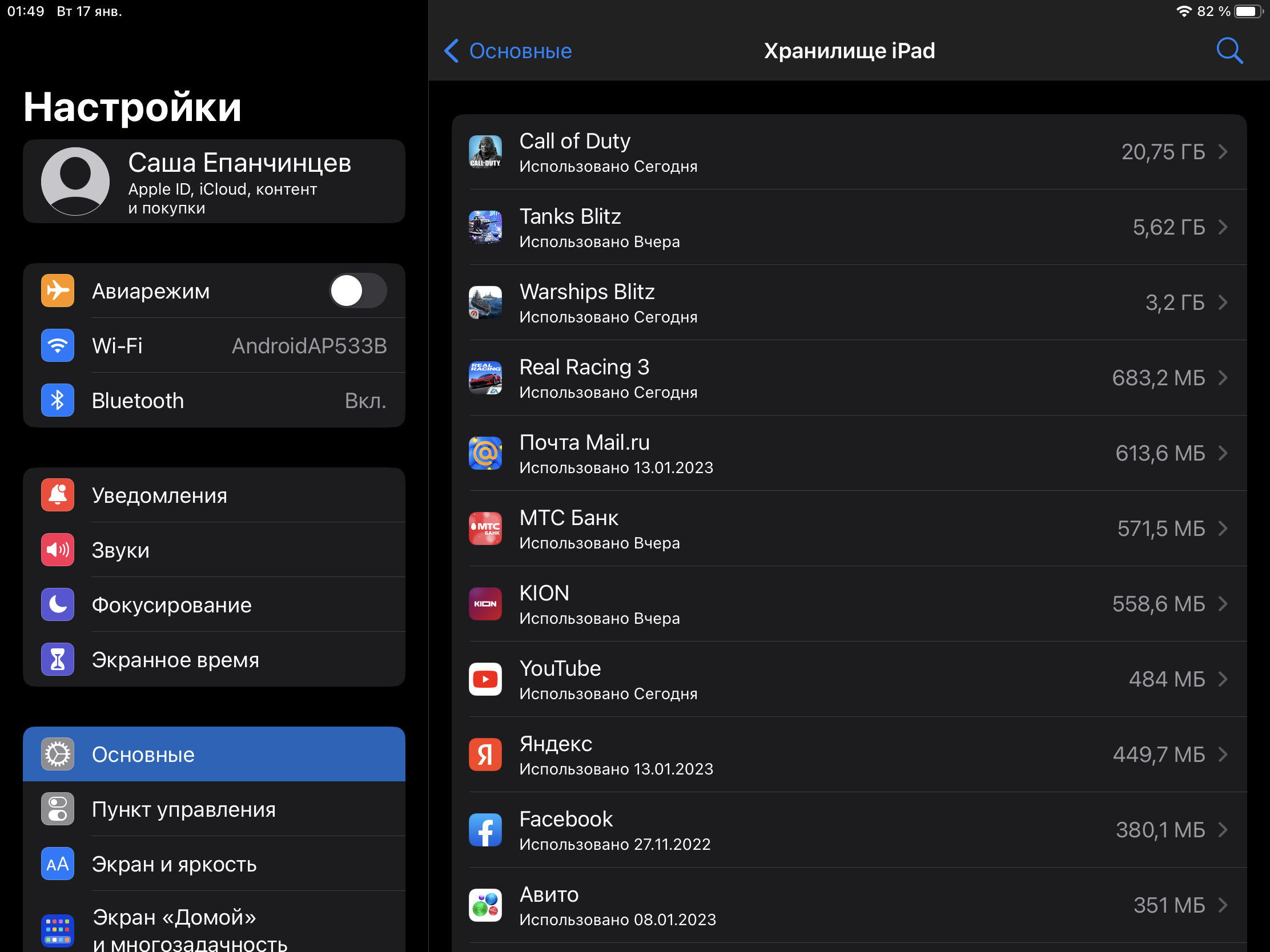The height and width of the screenshot is (952, 1270).
Task: Expand Почта Mail.ru row chevron
Action: [1223, 453]
